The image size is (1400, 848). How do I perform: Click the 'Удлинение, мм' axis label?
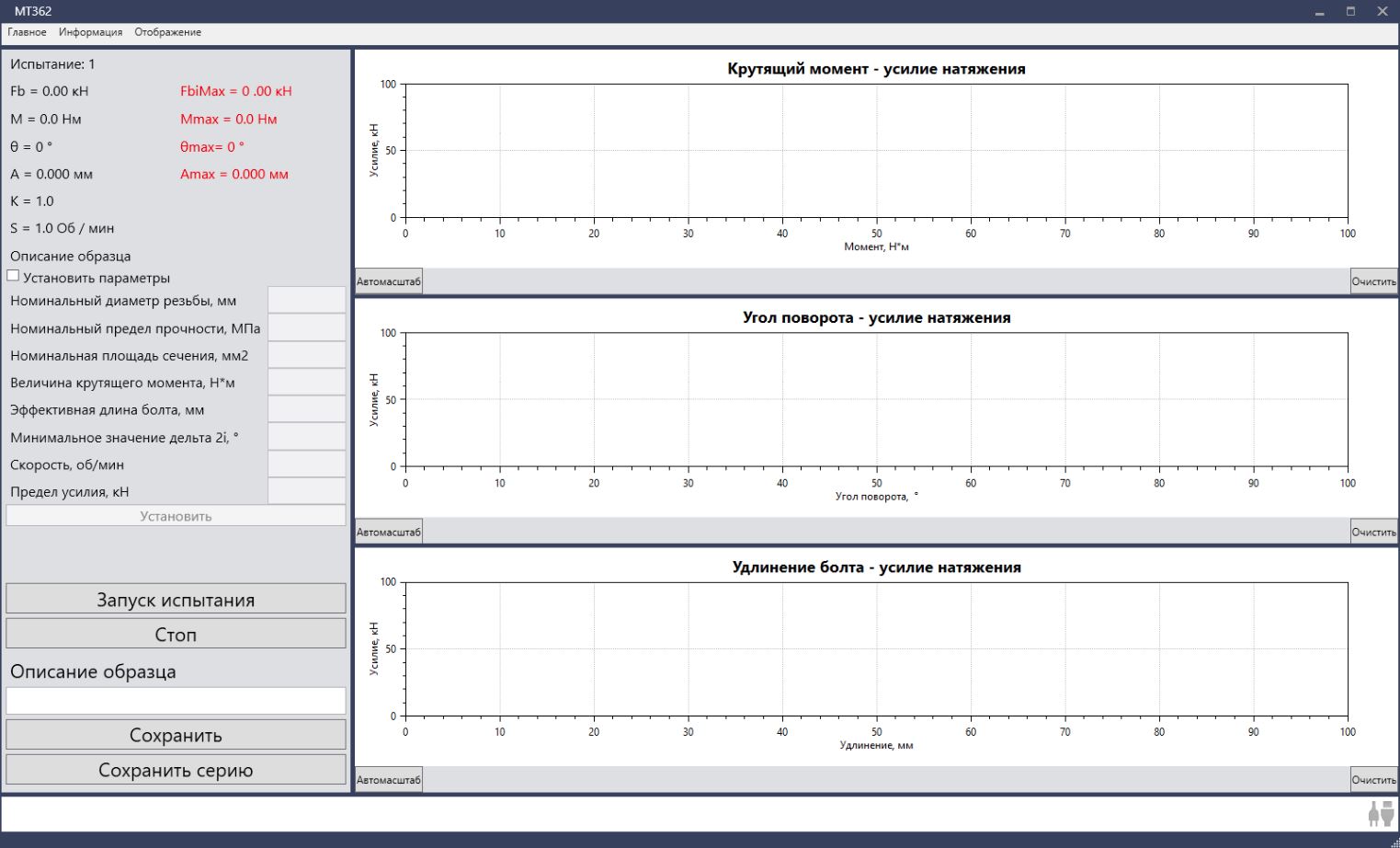click(x=876, y=745)
